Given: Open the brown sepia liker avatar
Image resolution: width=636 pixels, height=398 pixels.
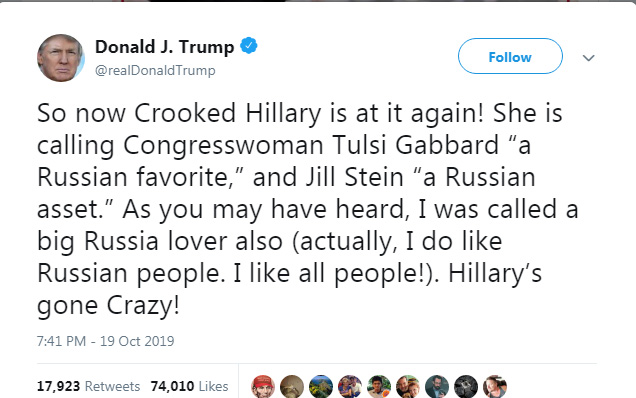Looking at the screenshot, I should [292, 387].
